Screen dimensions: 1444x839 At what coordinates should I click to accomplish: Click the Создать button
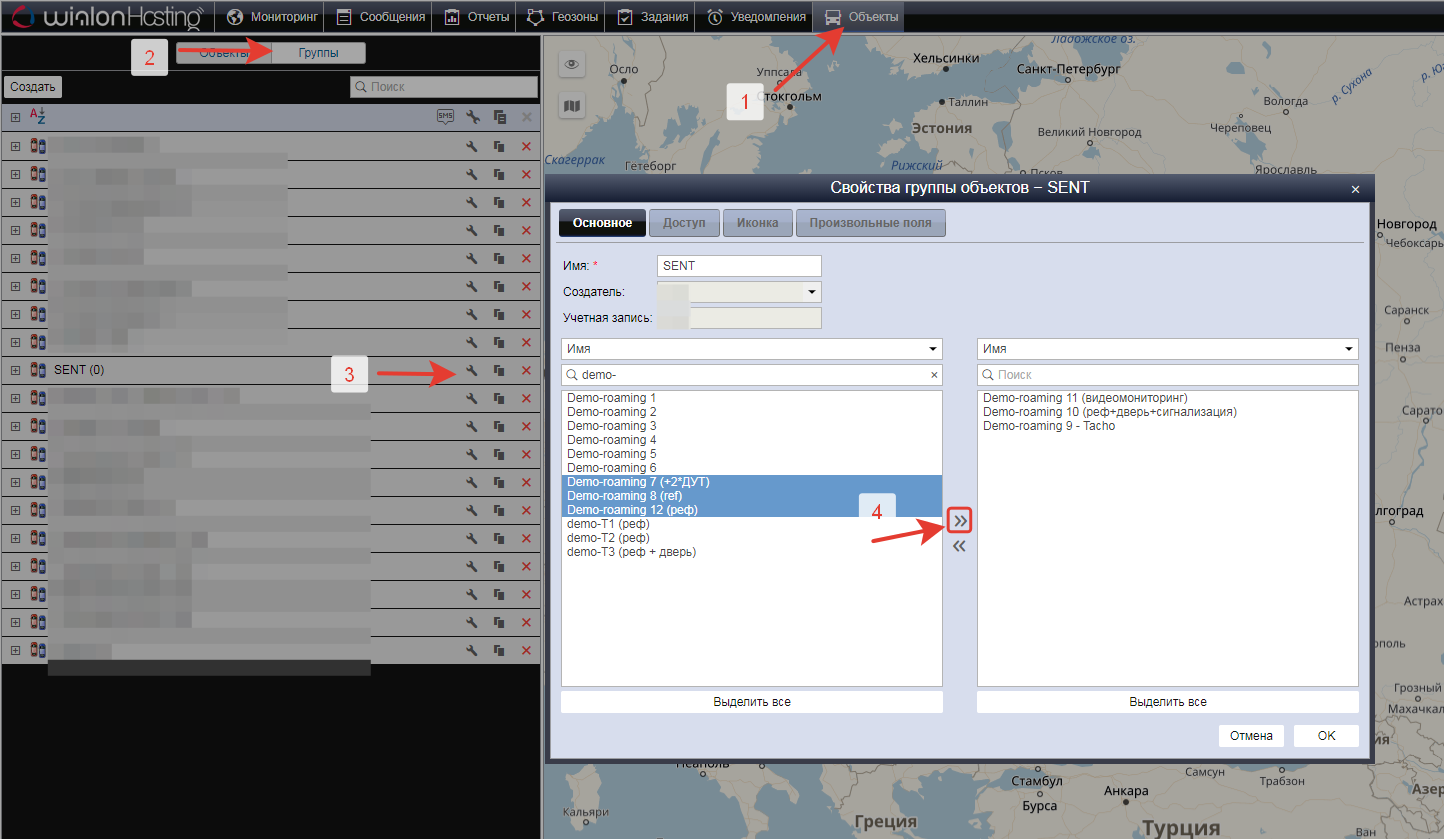click(32, 87)
